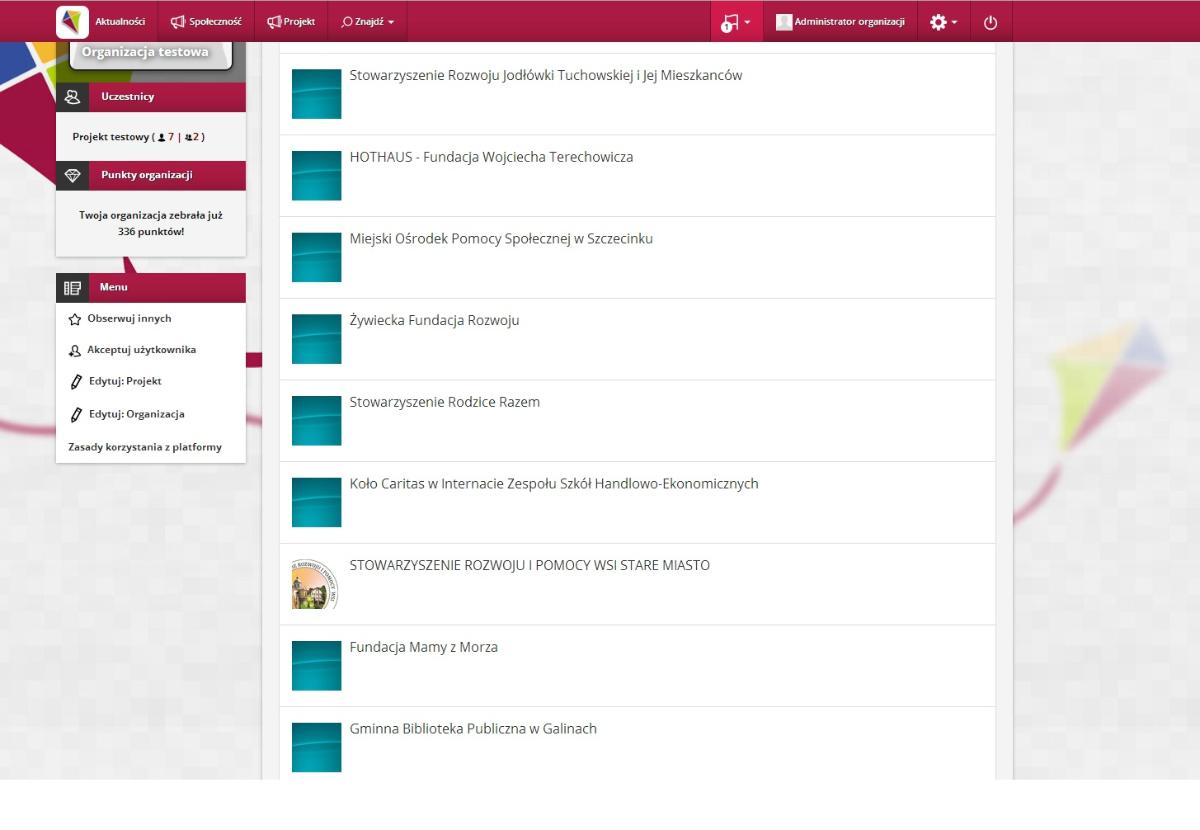Expand the Znajdź dropdown
Viewport: 1200px width, 830px height.
(x=367, y=22)
